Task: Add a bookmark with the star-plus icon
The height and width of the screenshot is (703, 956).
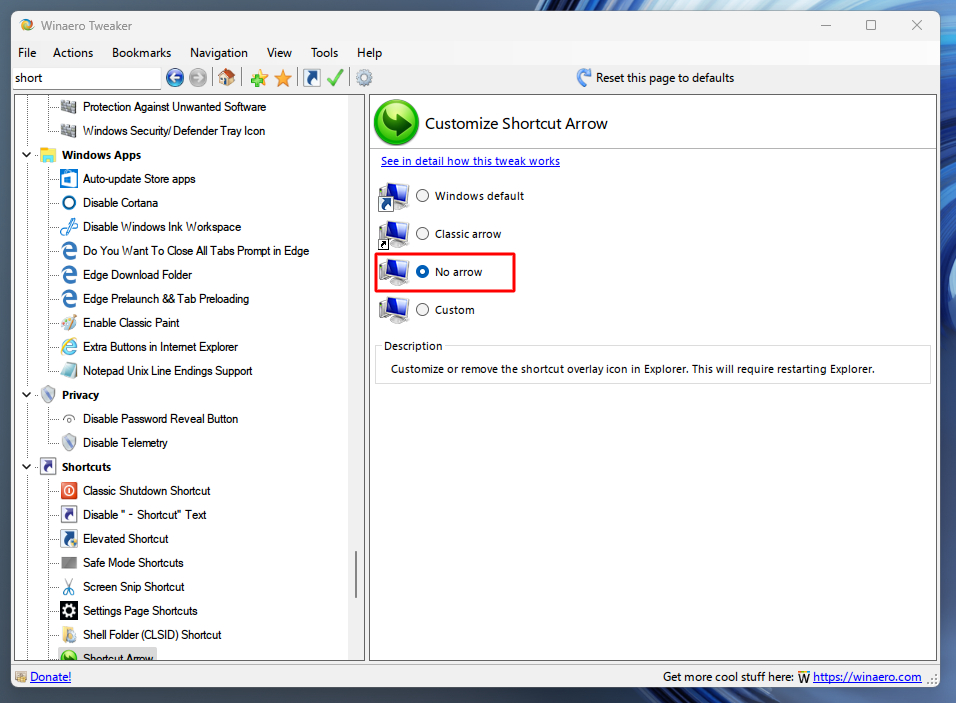Action: pyautogui.click(x=258, y=77)
